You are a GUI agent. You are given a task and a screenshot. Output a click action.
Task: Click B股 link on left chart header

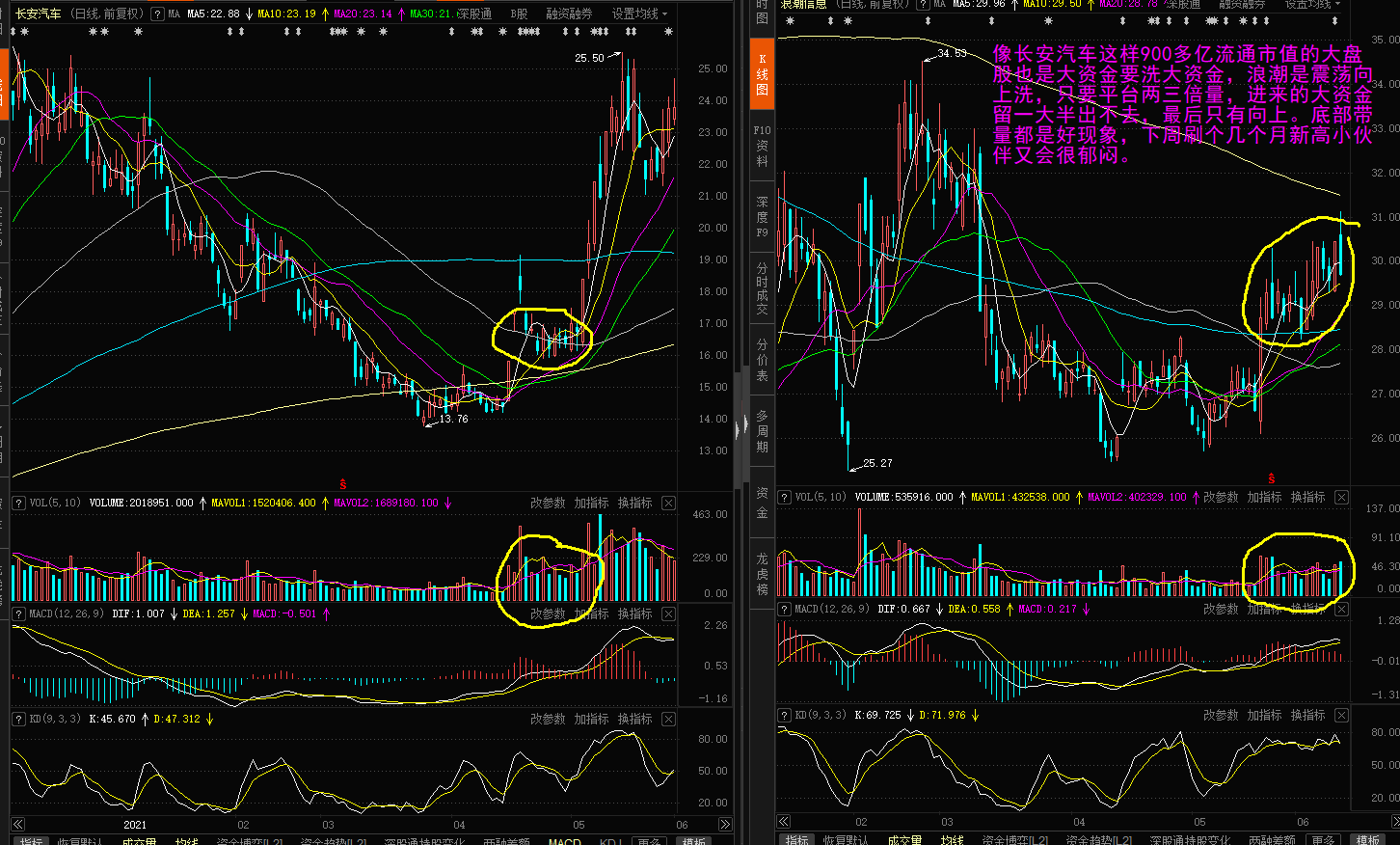point(519,14)
